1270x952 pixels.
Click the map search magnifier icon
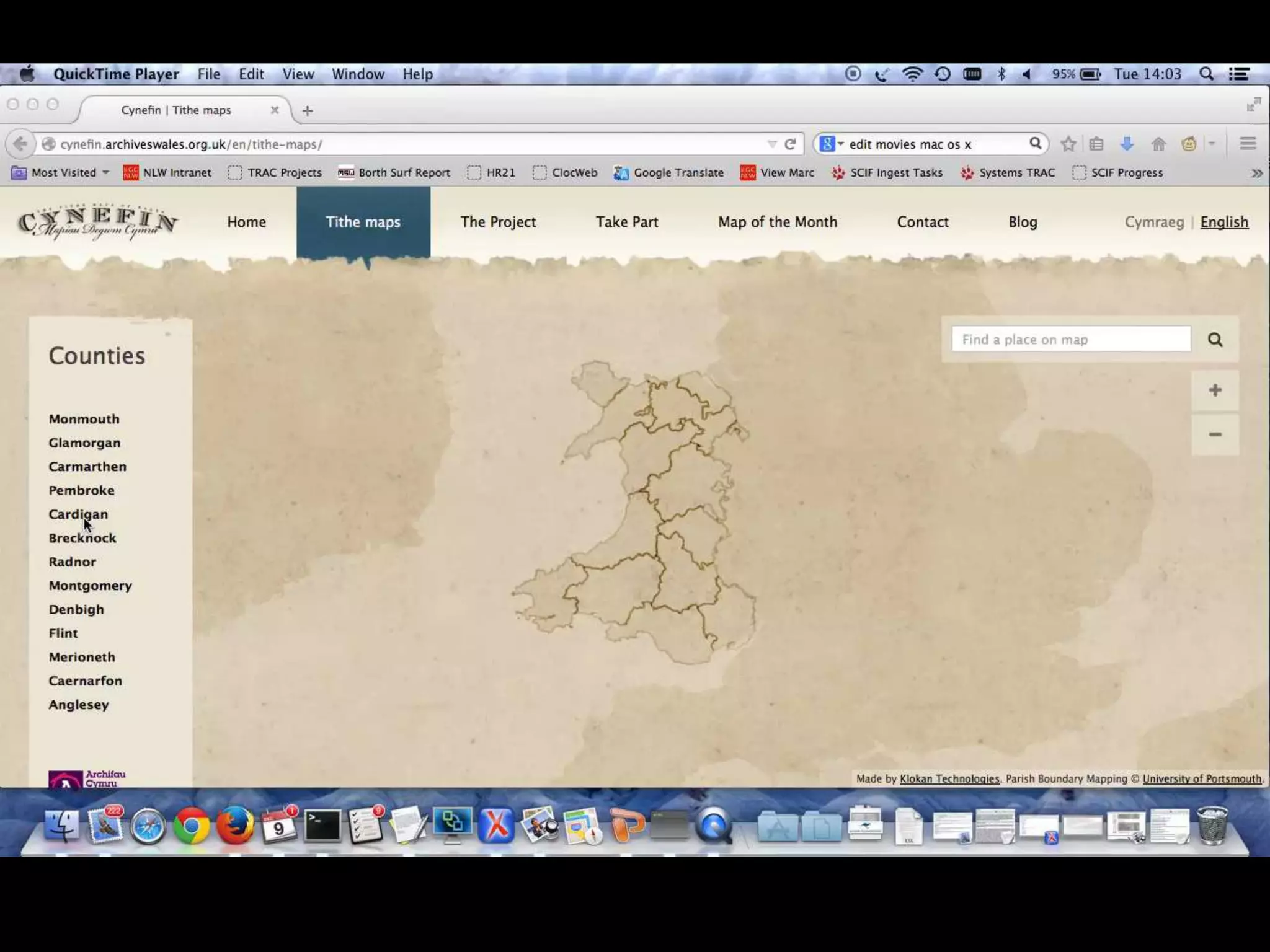coord(1215,340)
